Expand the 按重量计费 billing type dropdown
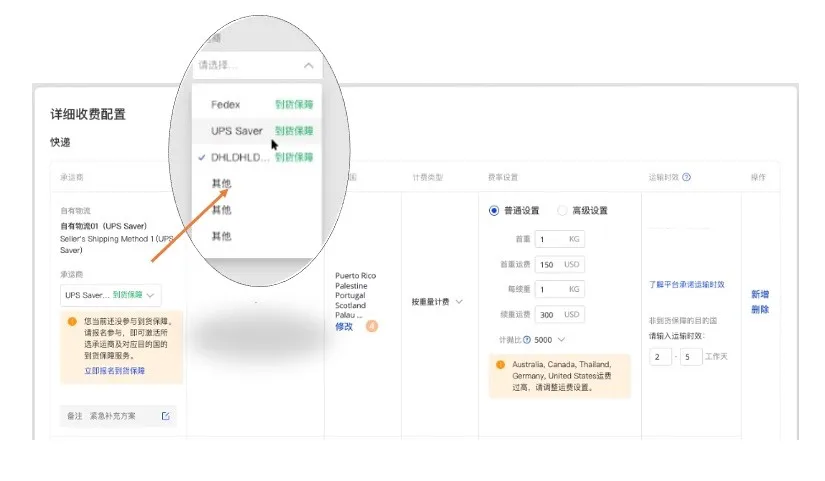 (x=437, y=301)
